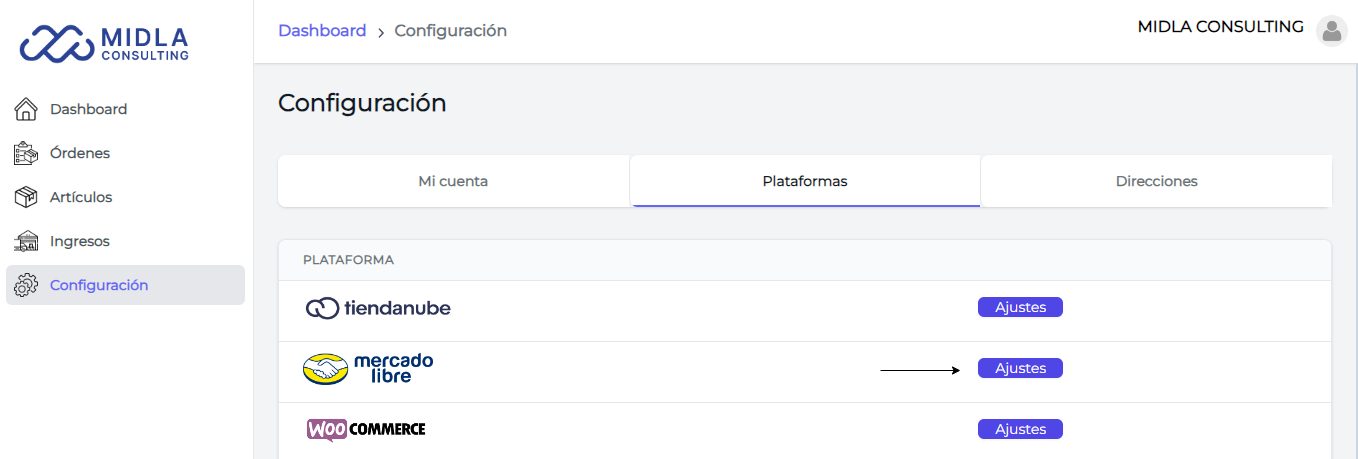Switch to the Mi cuenta tab

tap(453, 181)
